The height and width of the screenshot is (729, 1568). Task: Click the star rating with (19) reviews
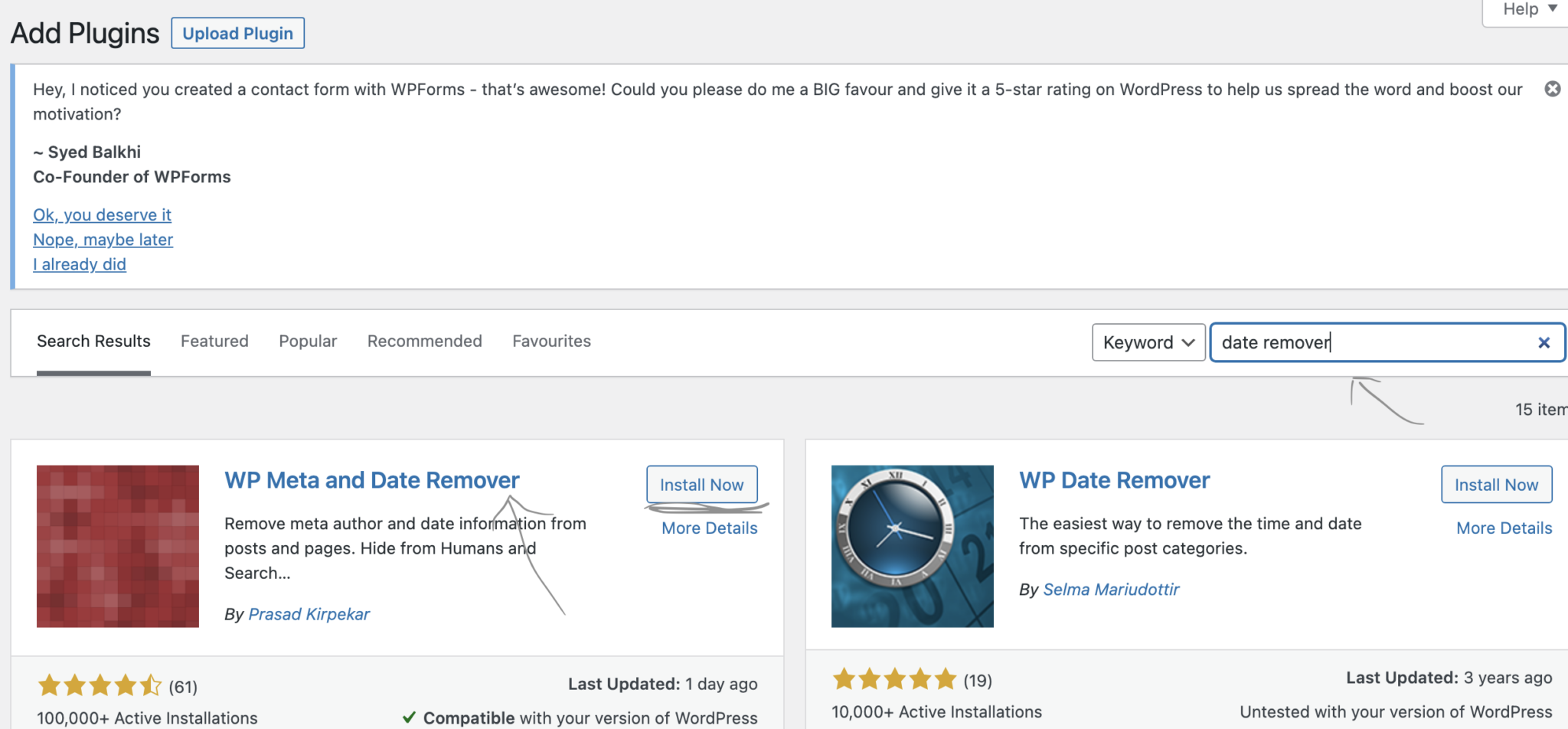pyautogui.click(x=894, y=678)
